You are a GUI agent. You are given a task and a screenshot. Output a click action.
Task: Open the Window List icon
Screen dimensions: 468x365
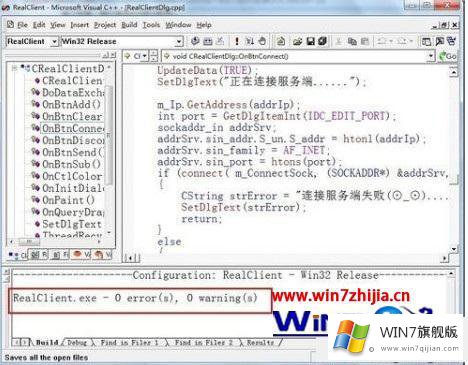[452, 41]
